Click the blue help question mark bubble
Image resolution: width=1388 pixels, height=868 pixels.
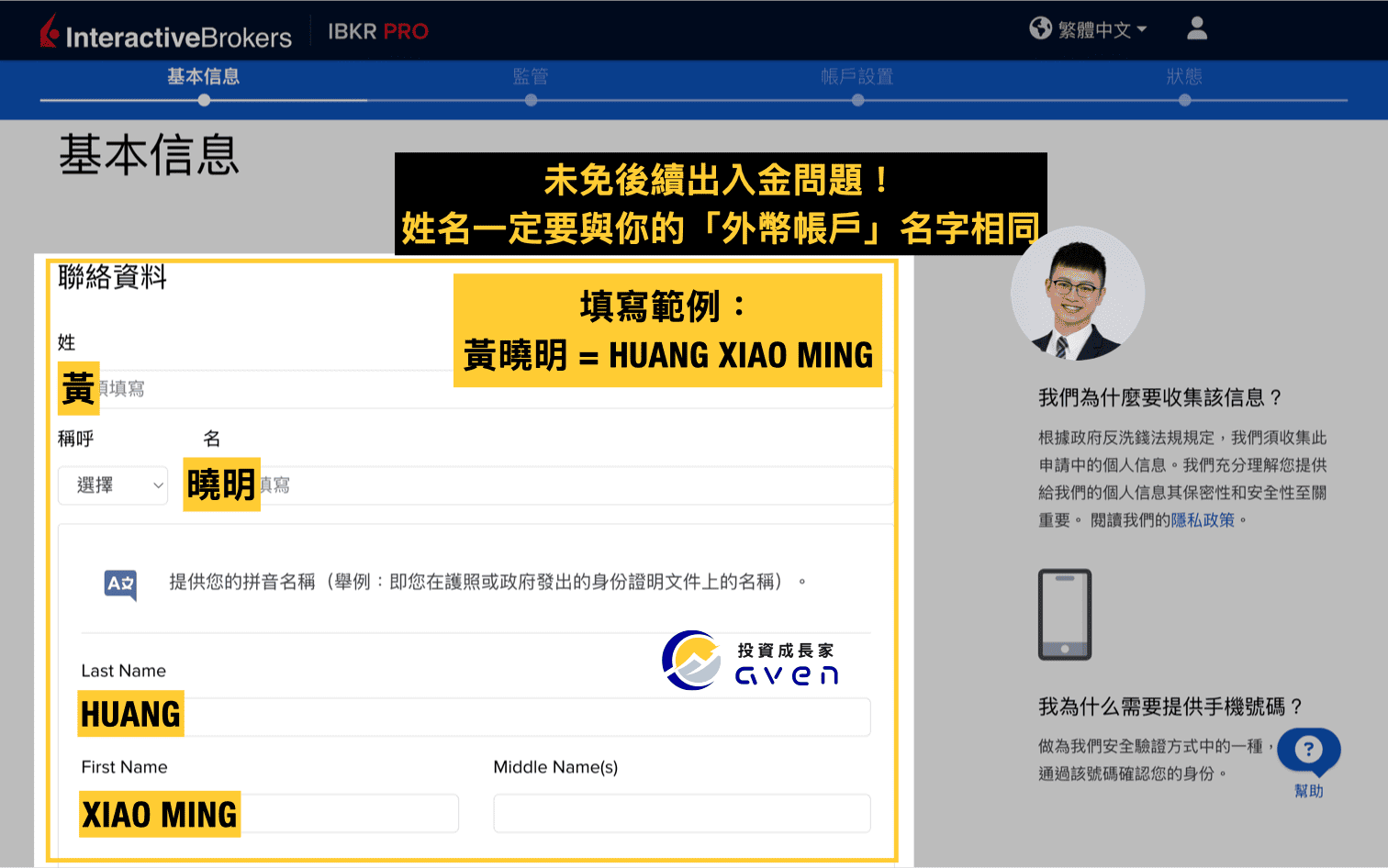click(x=1308, y=751)
